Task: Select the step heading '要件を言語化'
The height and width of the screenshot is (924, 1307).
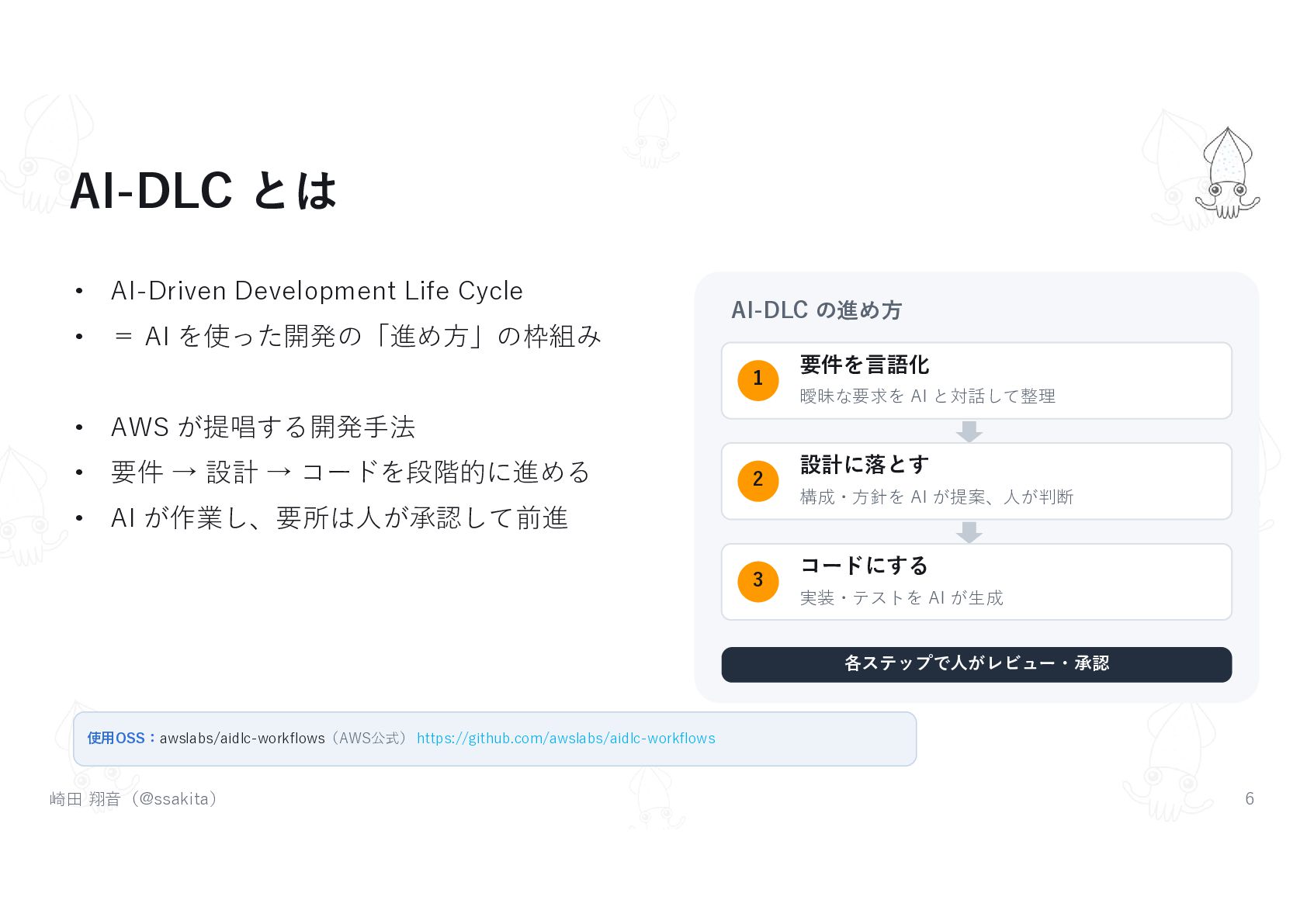Action: click(865, 365)
